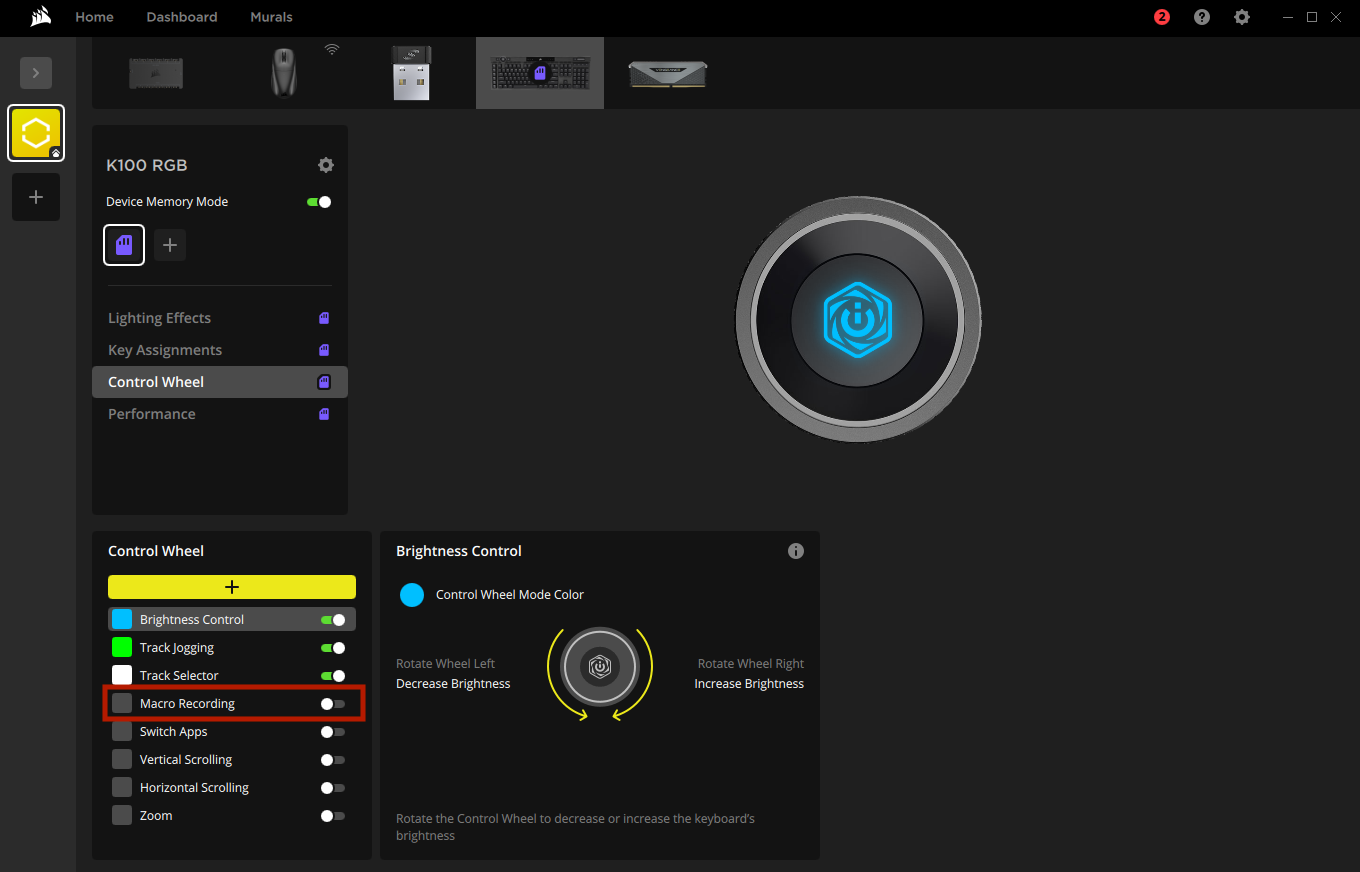The height and width of the screenshot is (872, 1360).
Task: Disable the Track Jogging toggle
Action: [x=333, y=648]
